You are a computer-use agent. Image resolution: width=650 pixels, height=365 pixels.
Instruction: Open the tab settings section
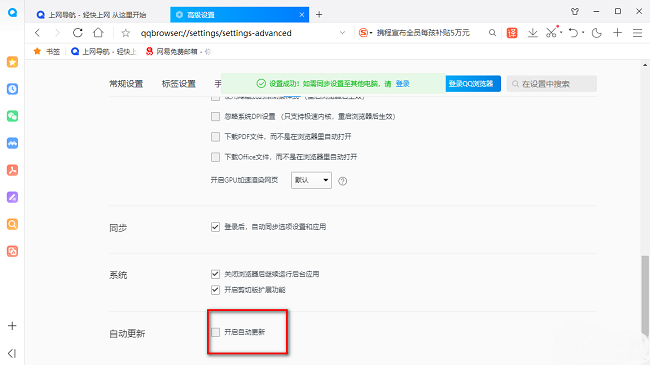[179, 84]
